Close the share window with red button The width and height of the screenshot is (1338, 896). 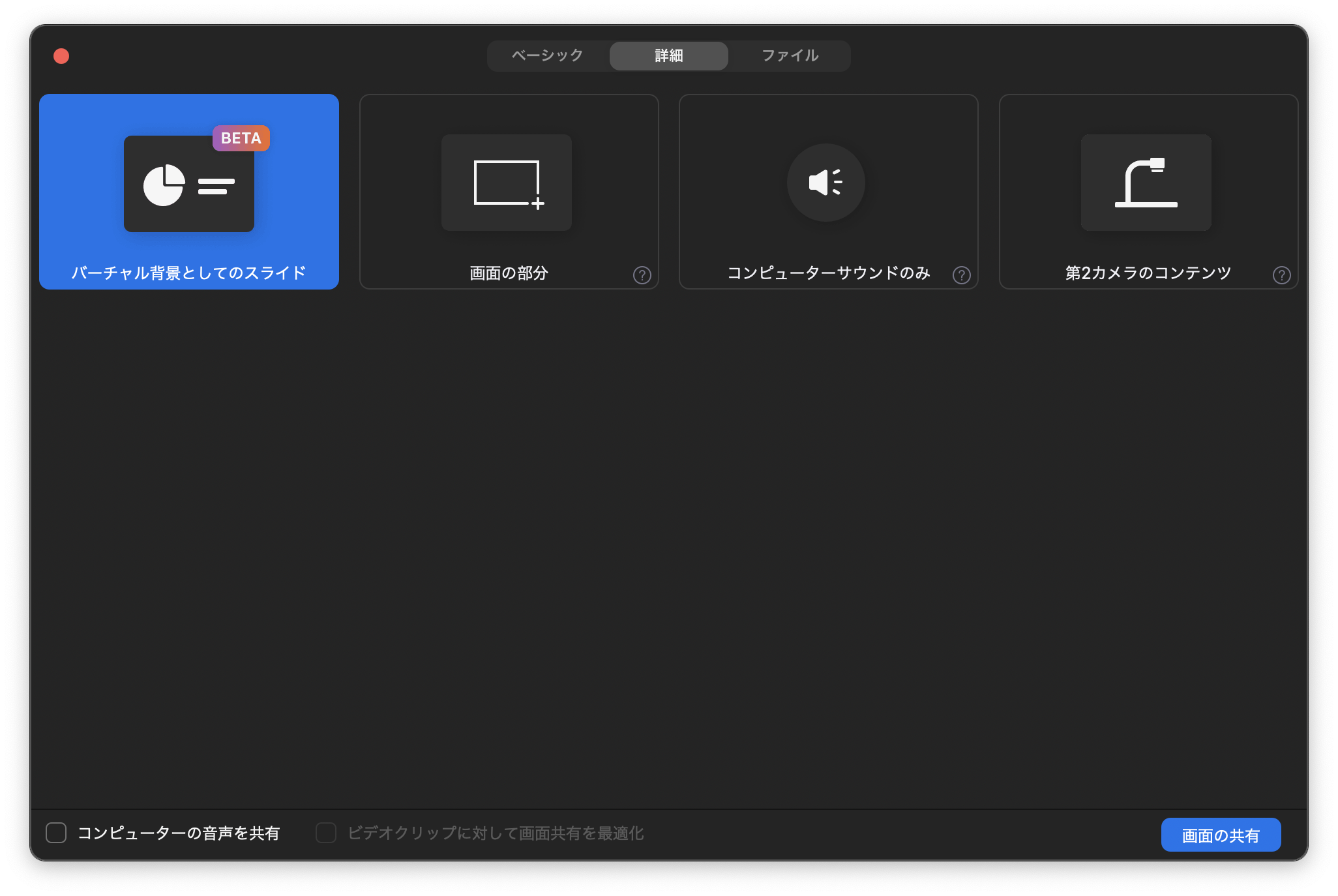pos(61,56)
